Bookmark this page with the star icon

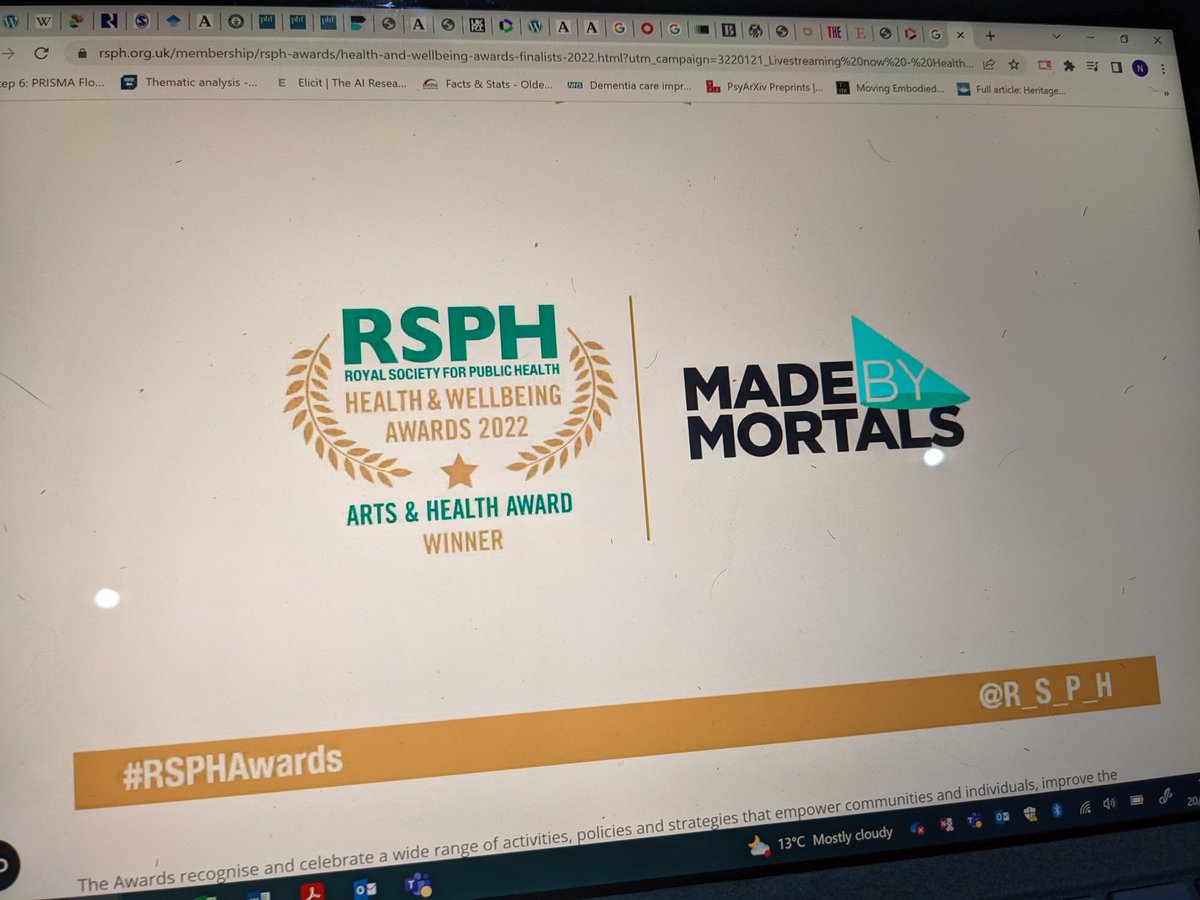click(1014, 64)
